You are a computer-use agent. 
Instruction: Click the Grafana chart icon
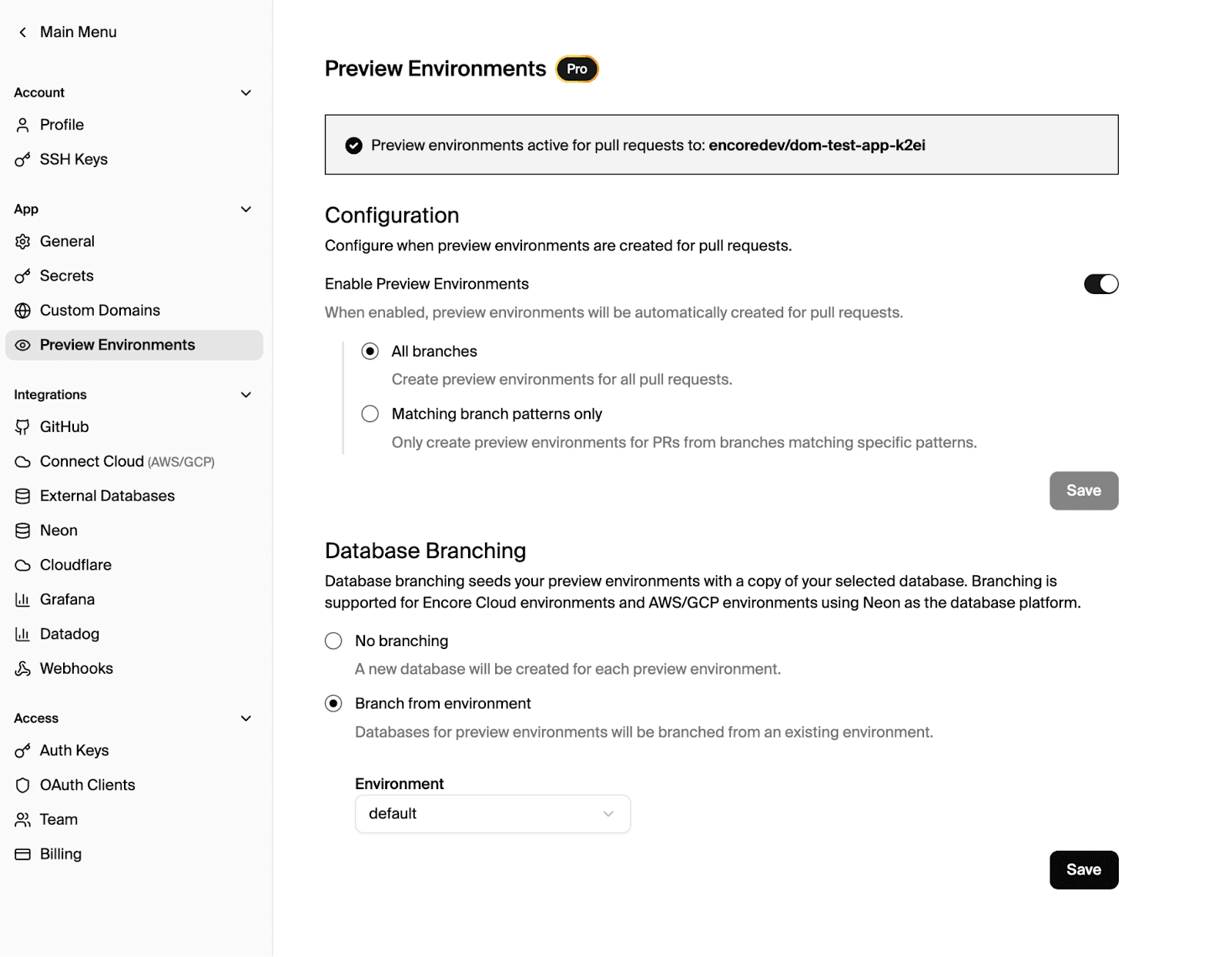click(x=23, y=600)
